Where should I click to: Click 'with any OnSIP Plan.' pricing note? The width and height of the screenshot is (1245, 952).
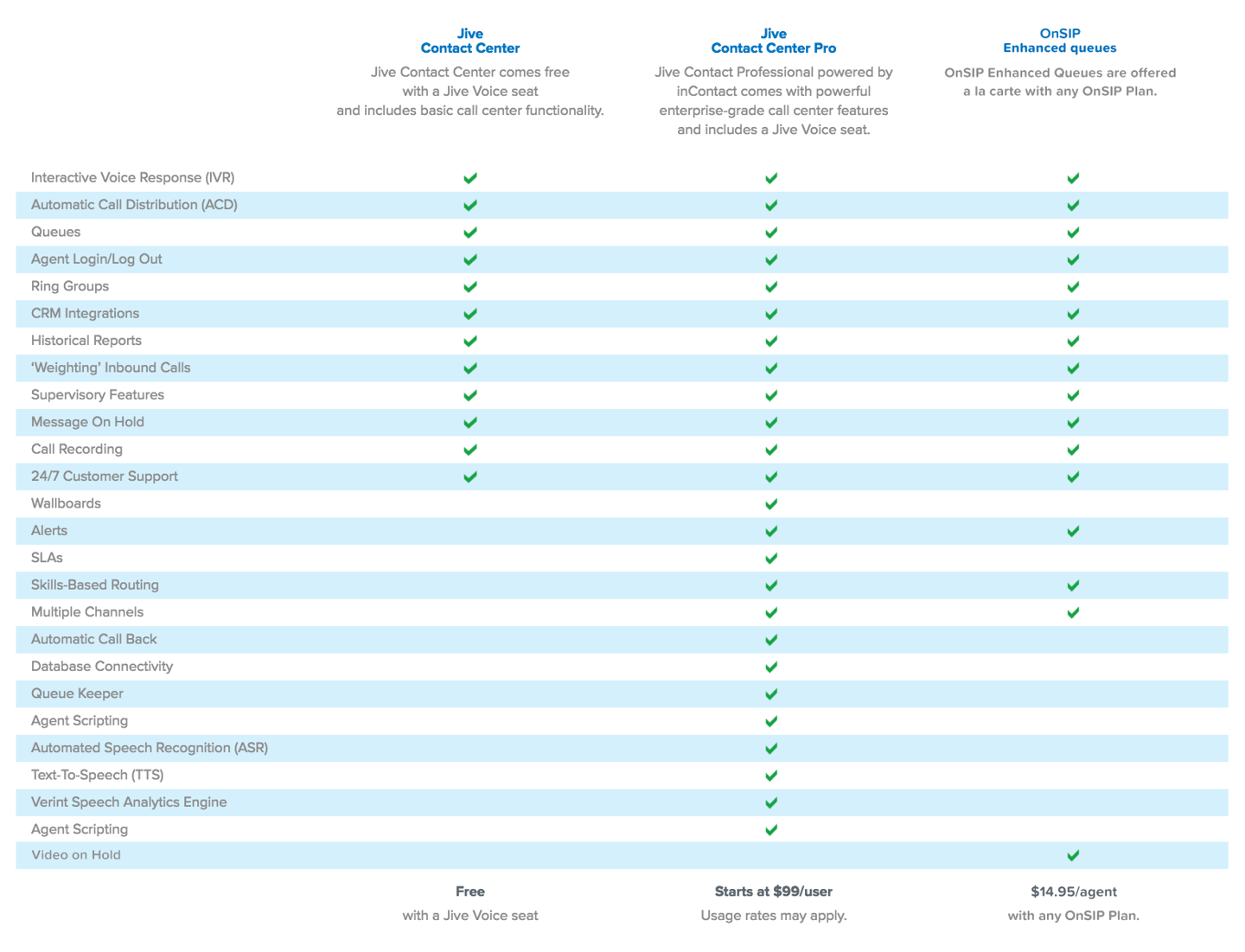click(1074, 916)
